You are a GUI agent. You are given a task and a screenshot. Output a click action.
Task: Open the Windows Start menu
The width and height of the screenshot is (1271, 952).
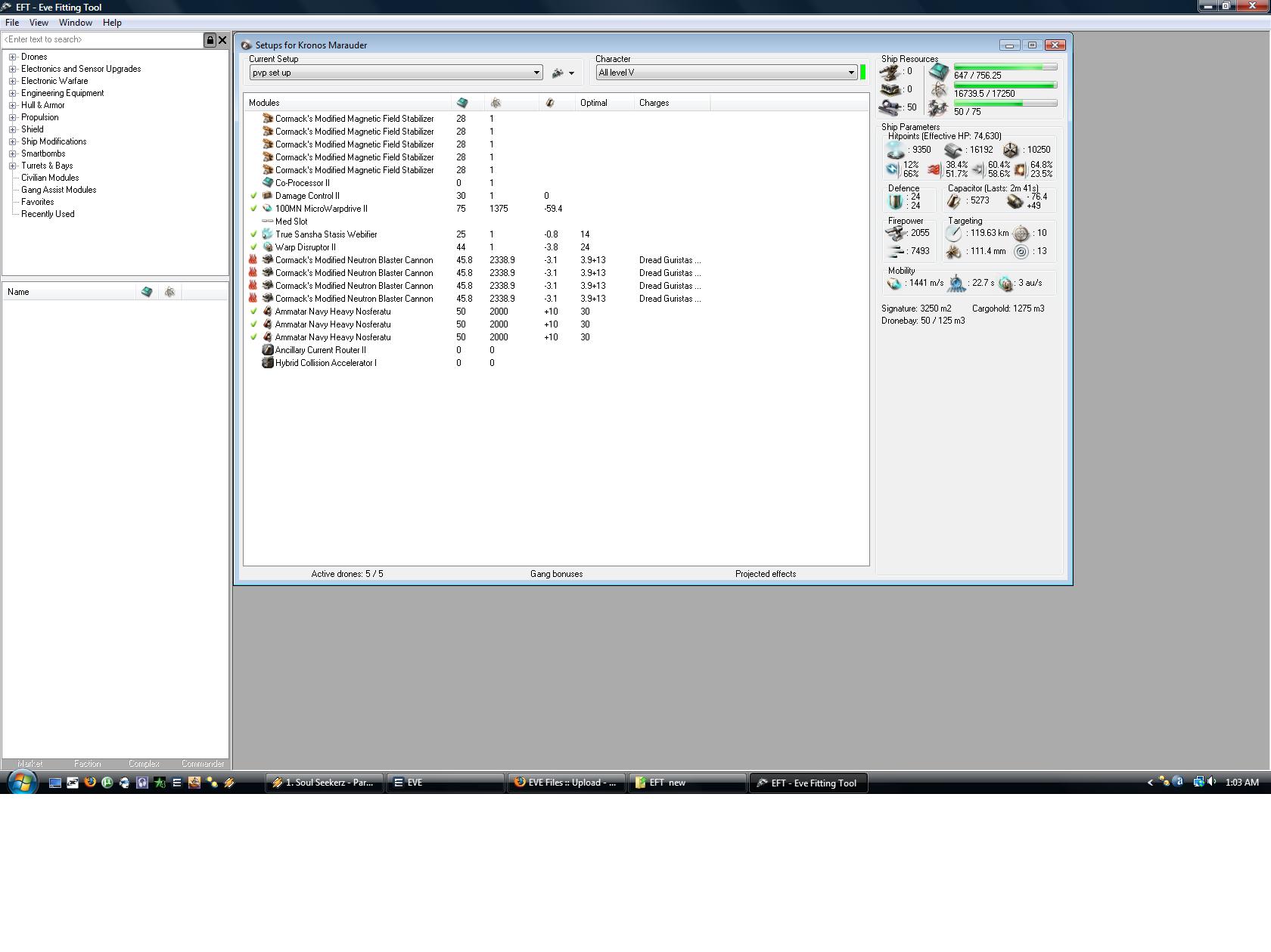click(22, 783)
